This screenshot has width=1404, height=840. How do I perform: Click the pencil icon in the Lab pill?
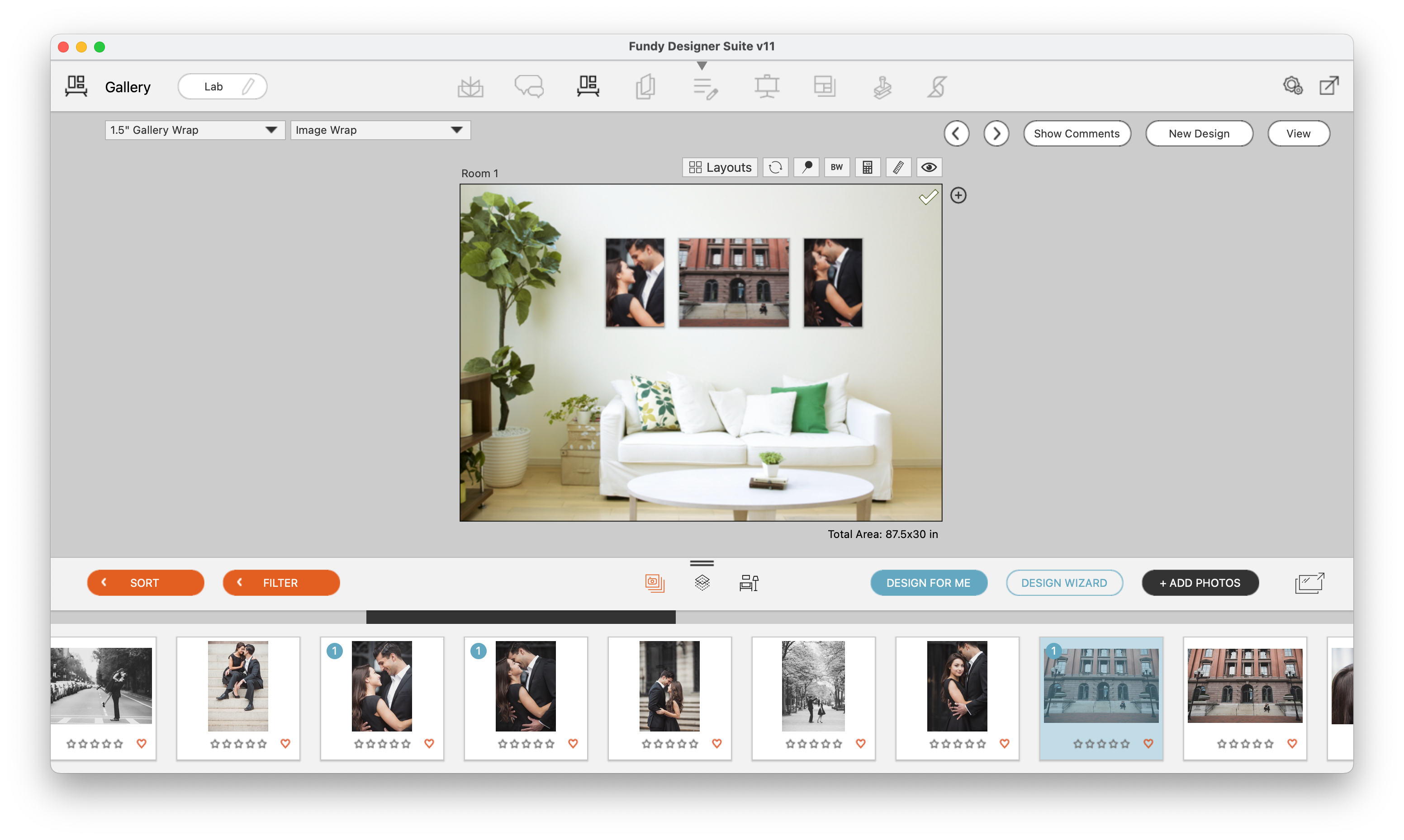coord(248,86)
